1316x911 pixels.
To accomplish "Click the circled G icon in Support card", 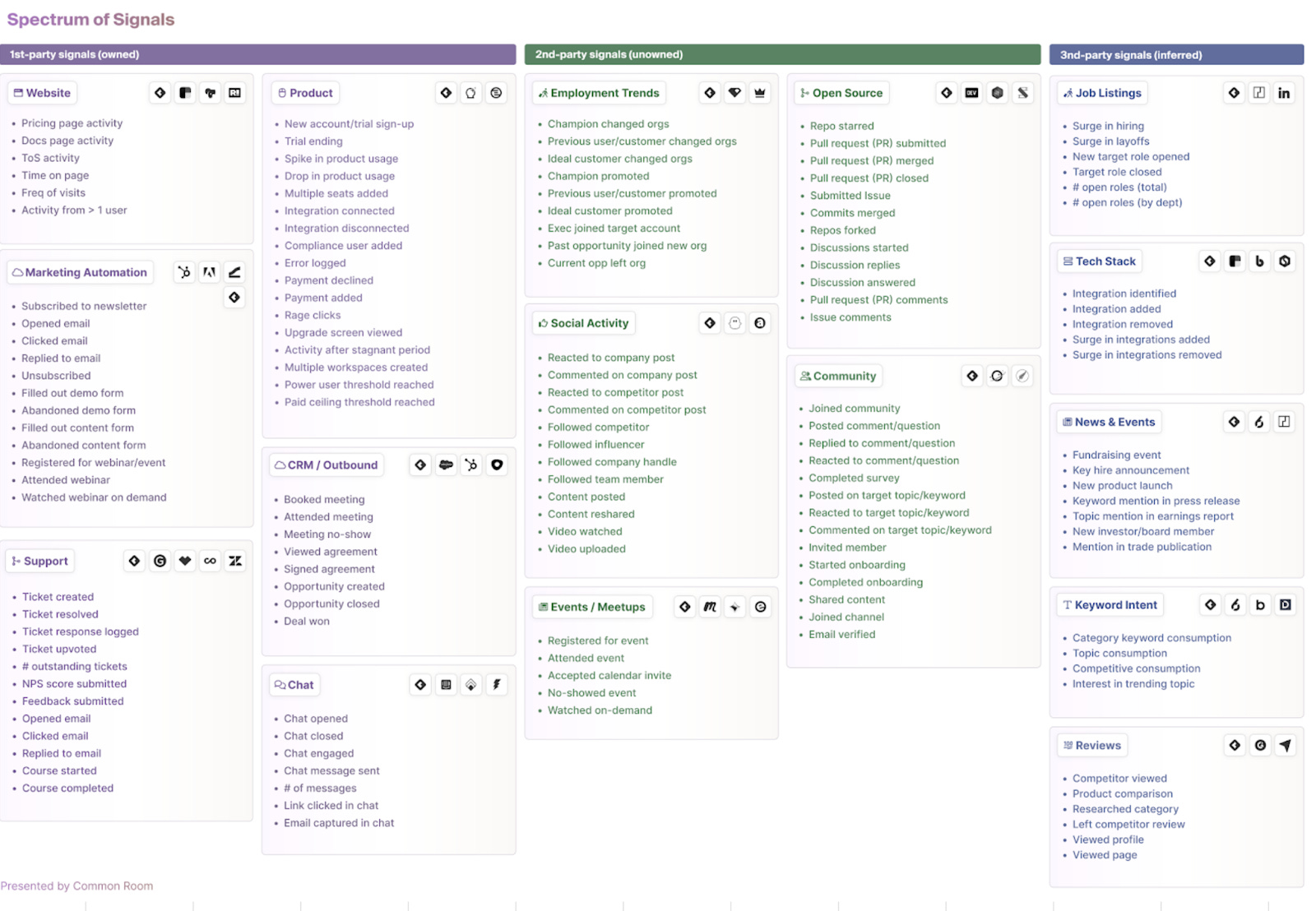I will 160,561.
